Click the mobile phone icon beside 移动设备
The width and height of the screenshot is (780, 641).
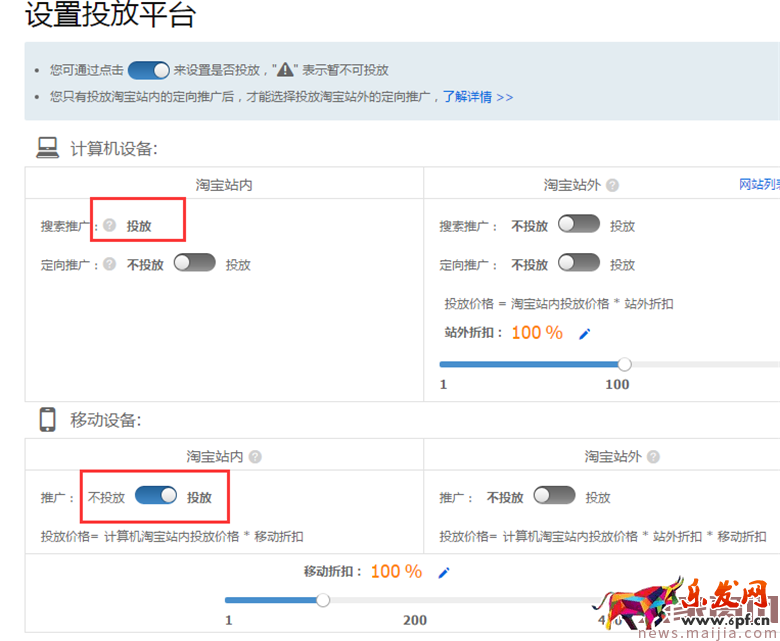click(47, 419)
